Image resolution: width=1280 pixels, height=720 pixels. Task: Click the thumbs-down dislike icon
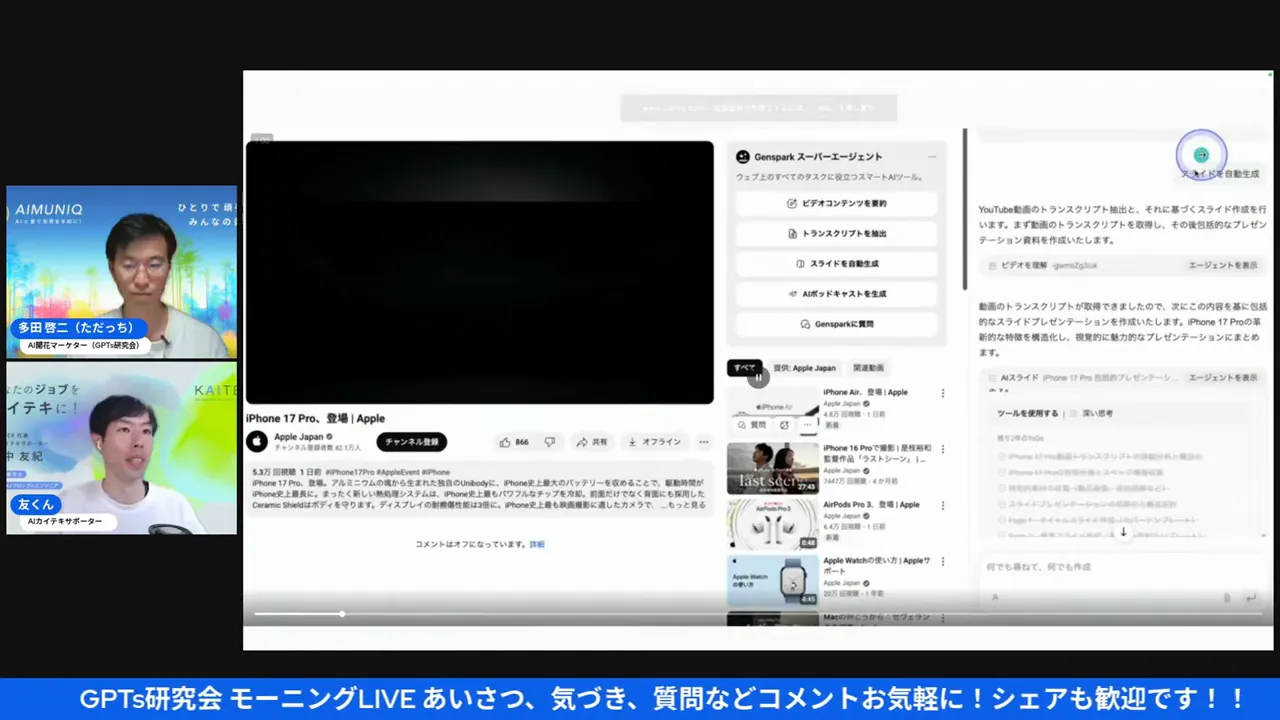pos(550,442)
